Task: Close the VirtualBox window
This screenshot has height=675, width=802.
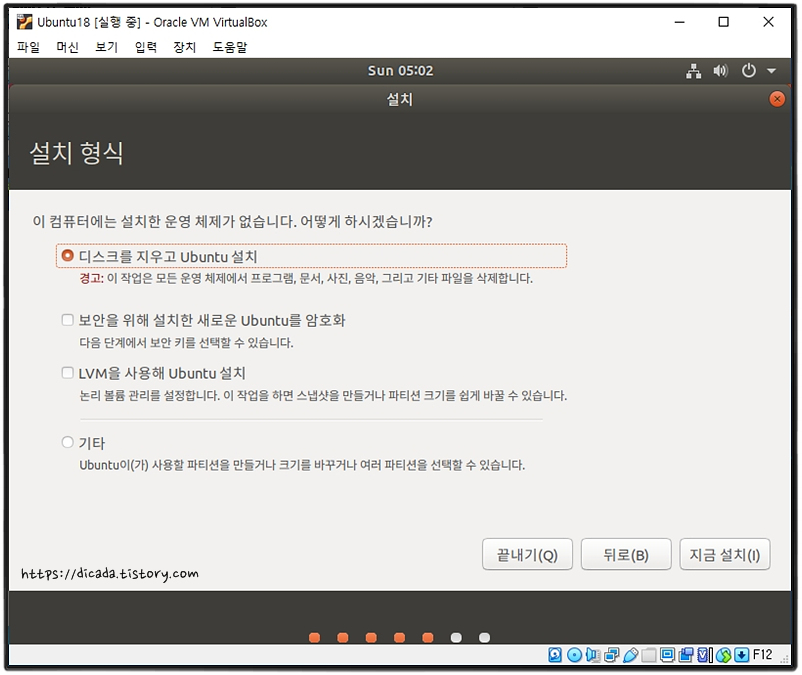Action: pyautogui.click(x=768, y=22)
